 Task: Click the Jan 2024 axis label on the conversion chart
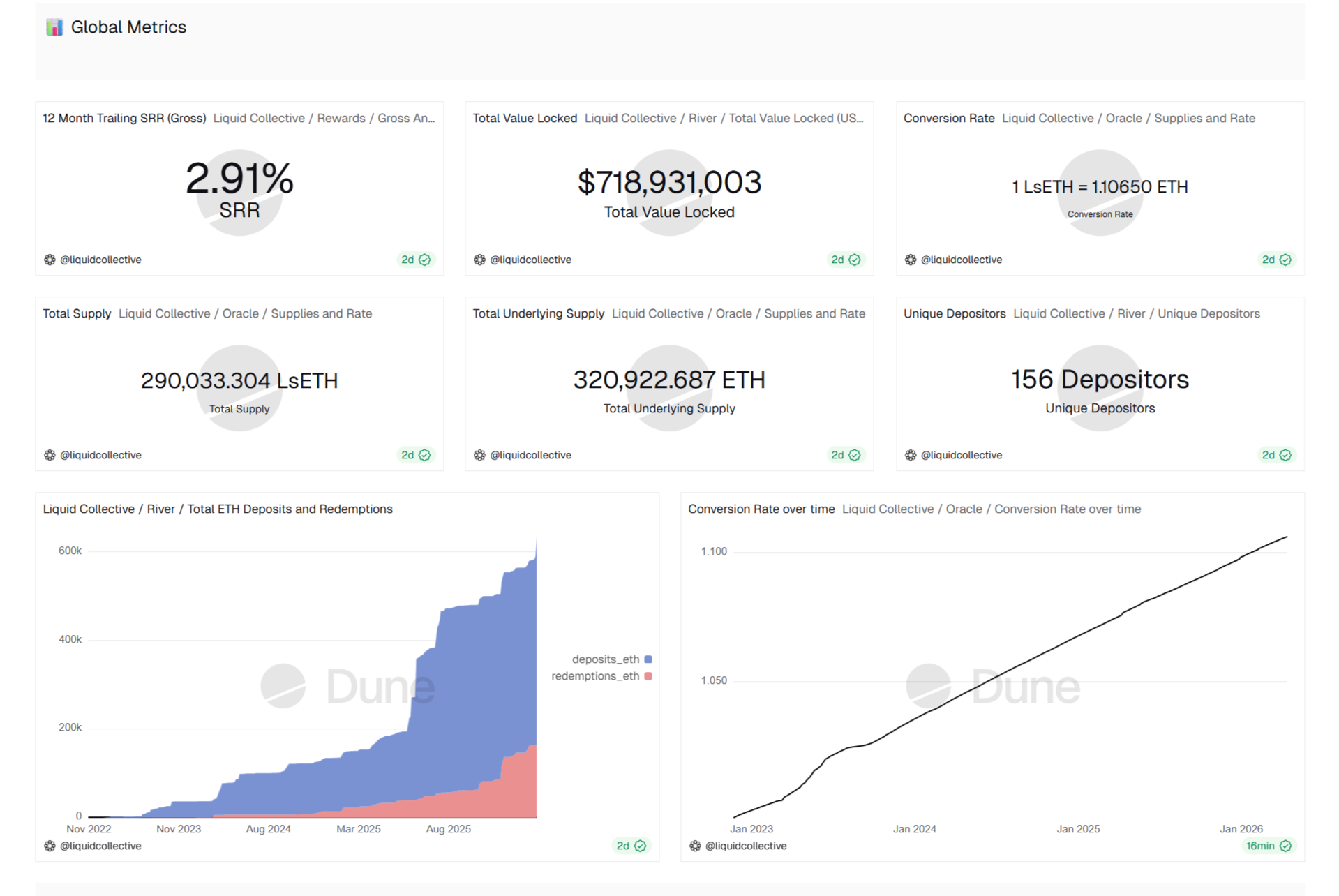pos(914,828)
